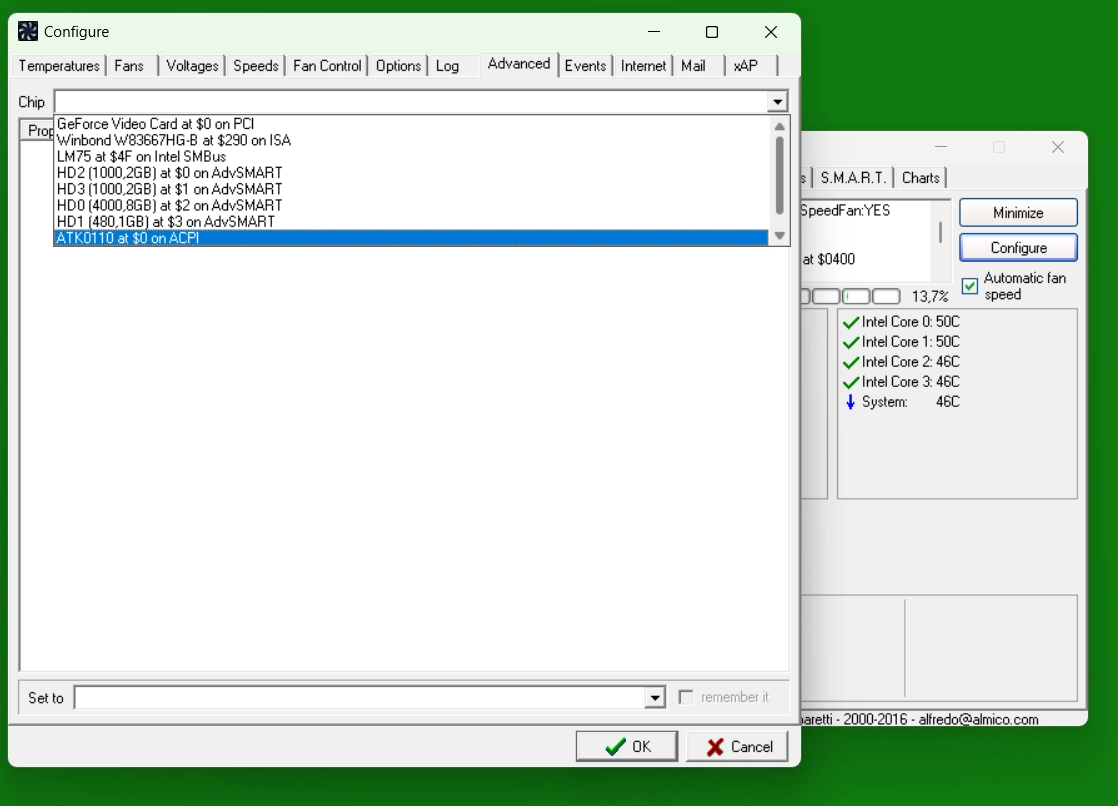
Task: Click the Intel Core 3: 46C reading
Action: click(911, 382)
